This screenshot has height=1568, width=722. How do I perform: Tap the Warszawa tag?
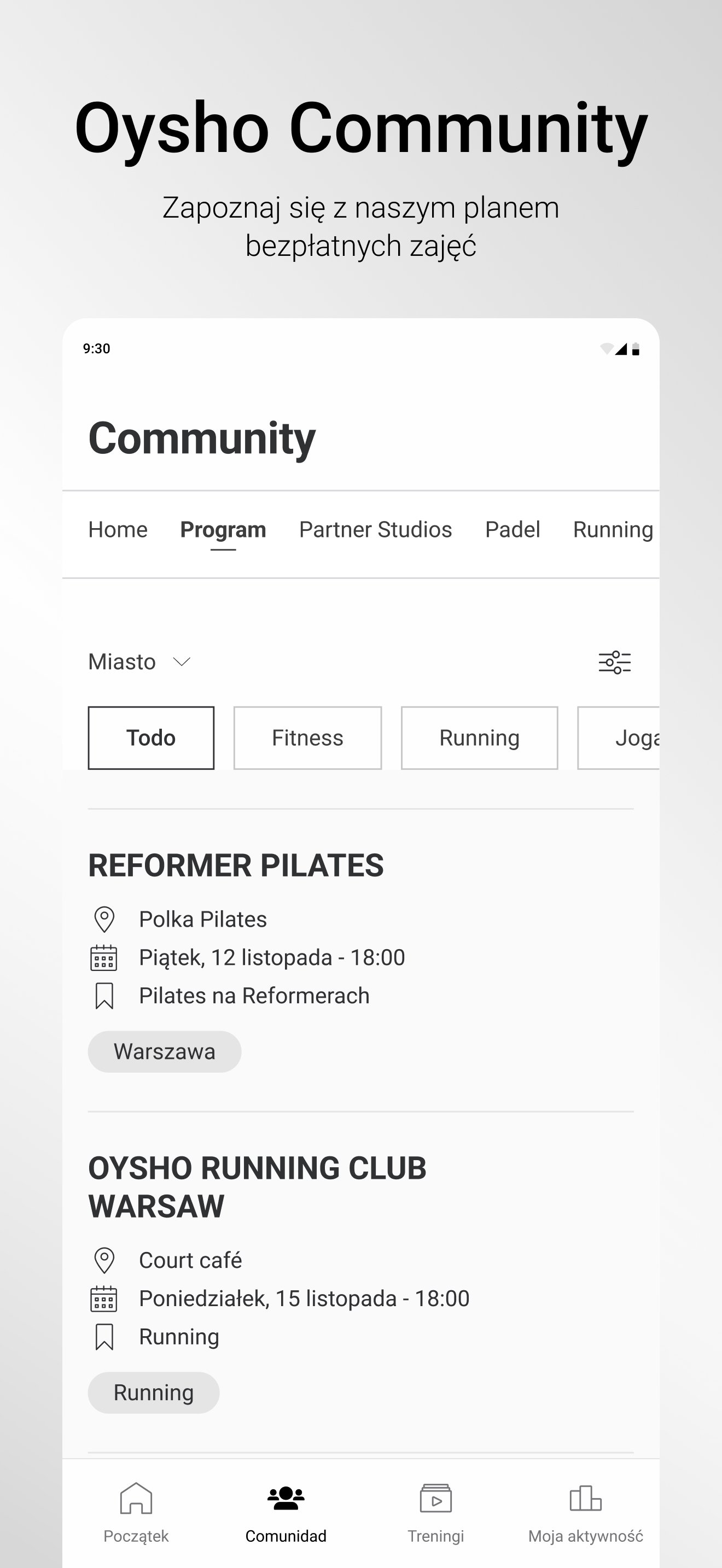(165, 1051)
